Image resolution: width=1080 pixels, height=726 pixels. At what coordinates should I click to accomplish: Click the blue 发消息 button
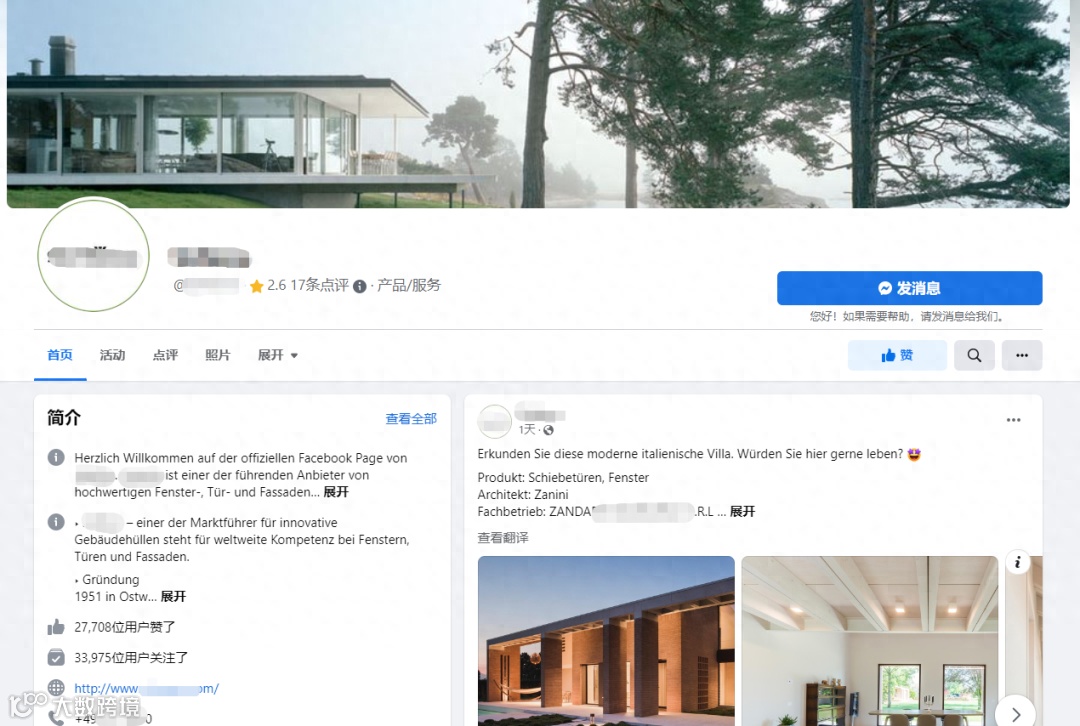click(909, 288)
